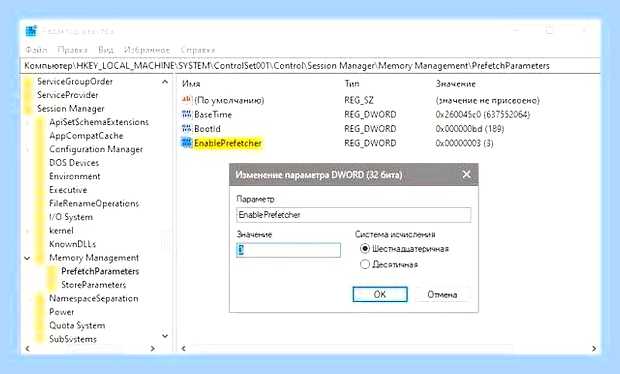Click tree horizontal scrollbar right arrow
620x374 pixels.
(x=153, y=348)
